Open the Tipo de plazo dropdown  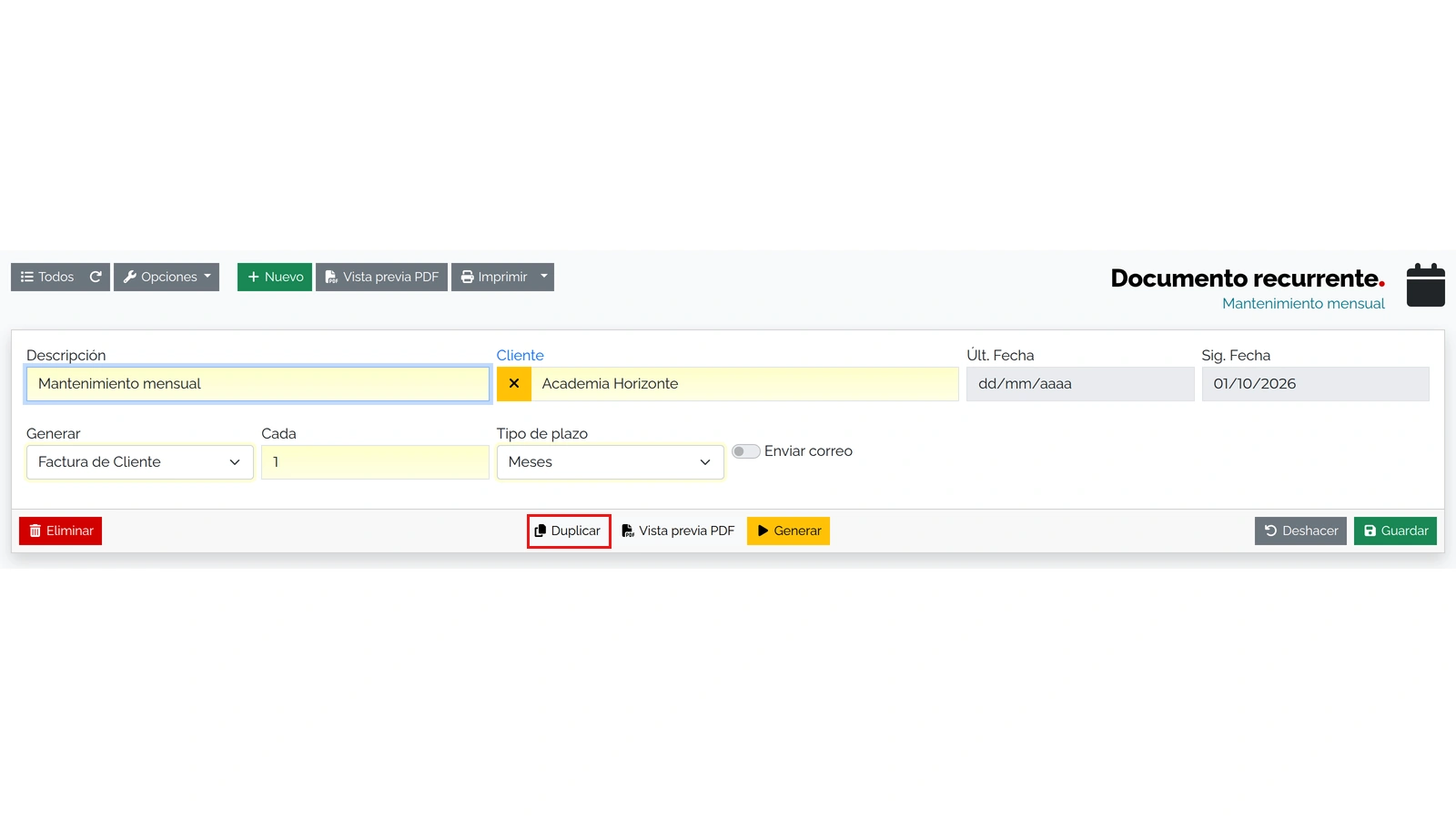coord(610,462)
